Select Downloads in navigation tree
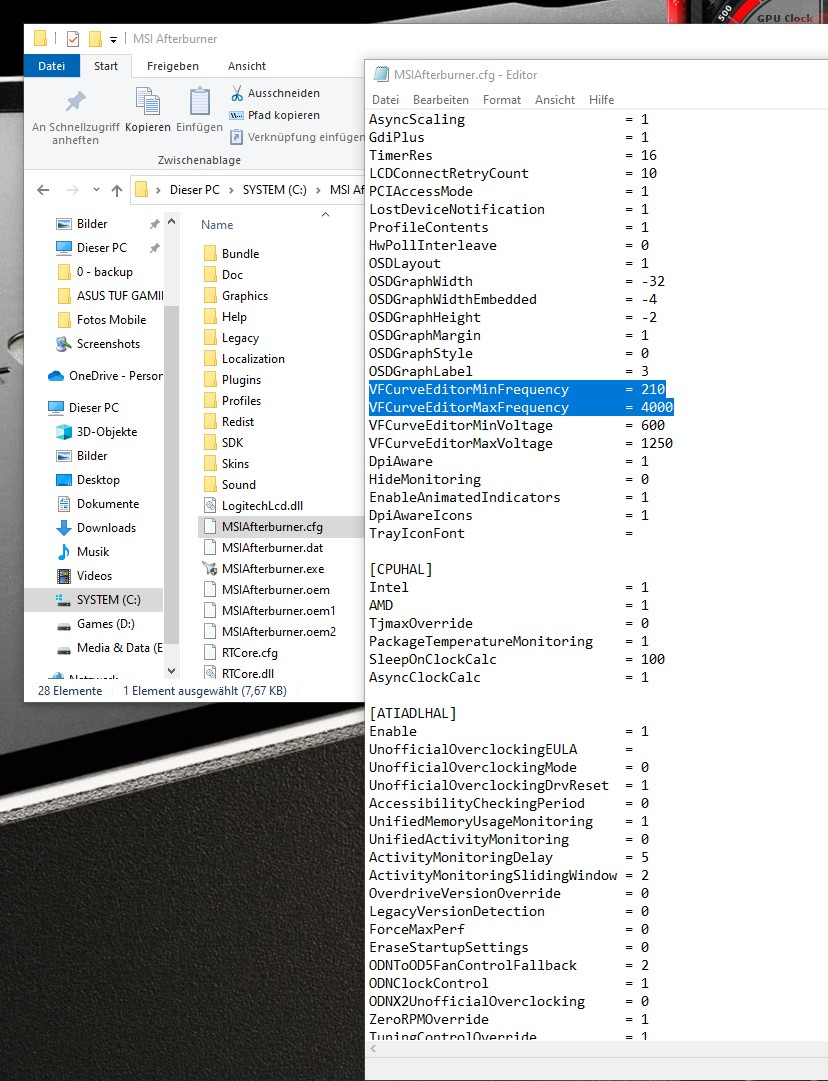The image size is (828, 1081). pyautogui.click(x=106, y=528)
